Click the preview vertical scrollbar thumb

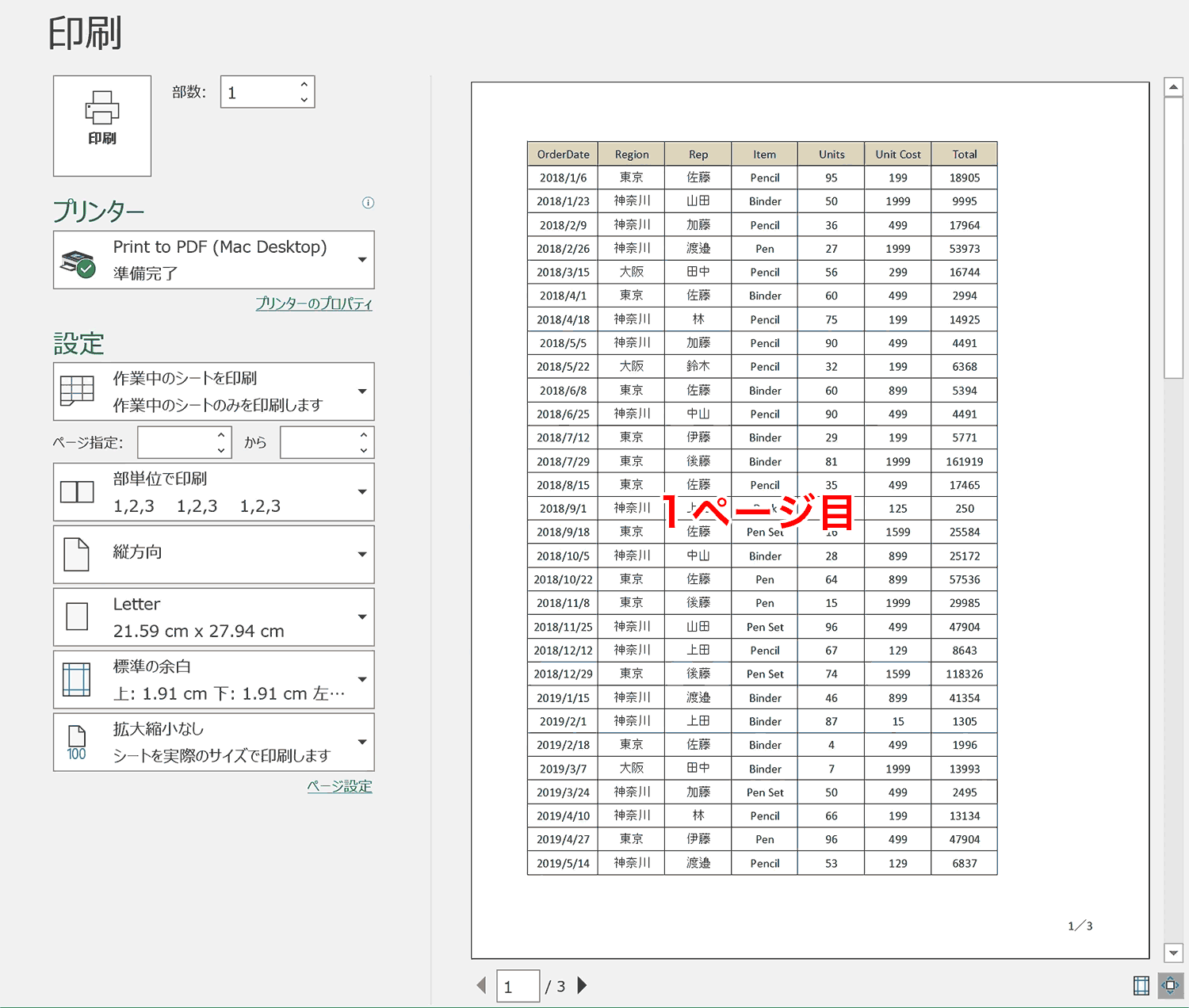pos(1173,238)
